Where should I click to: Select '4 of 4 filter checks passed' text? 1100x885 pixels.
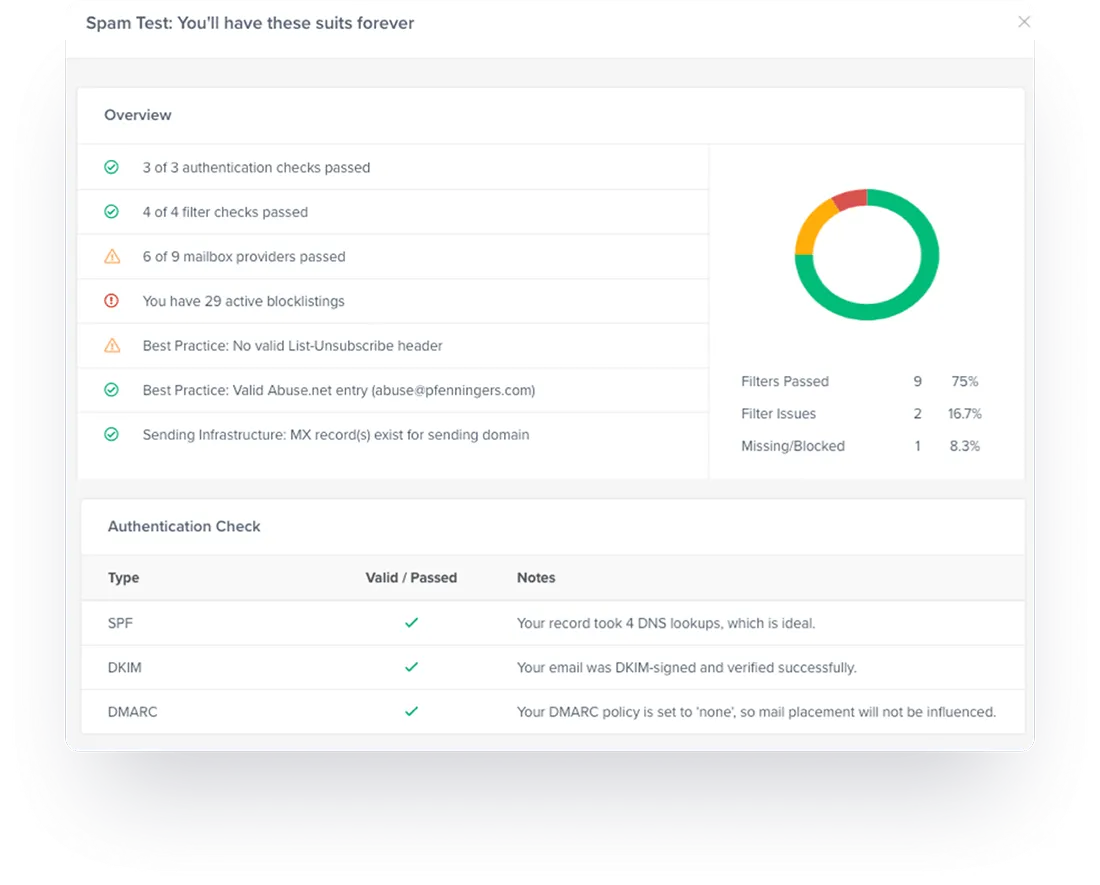coord(225,212)
